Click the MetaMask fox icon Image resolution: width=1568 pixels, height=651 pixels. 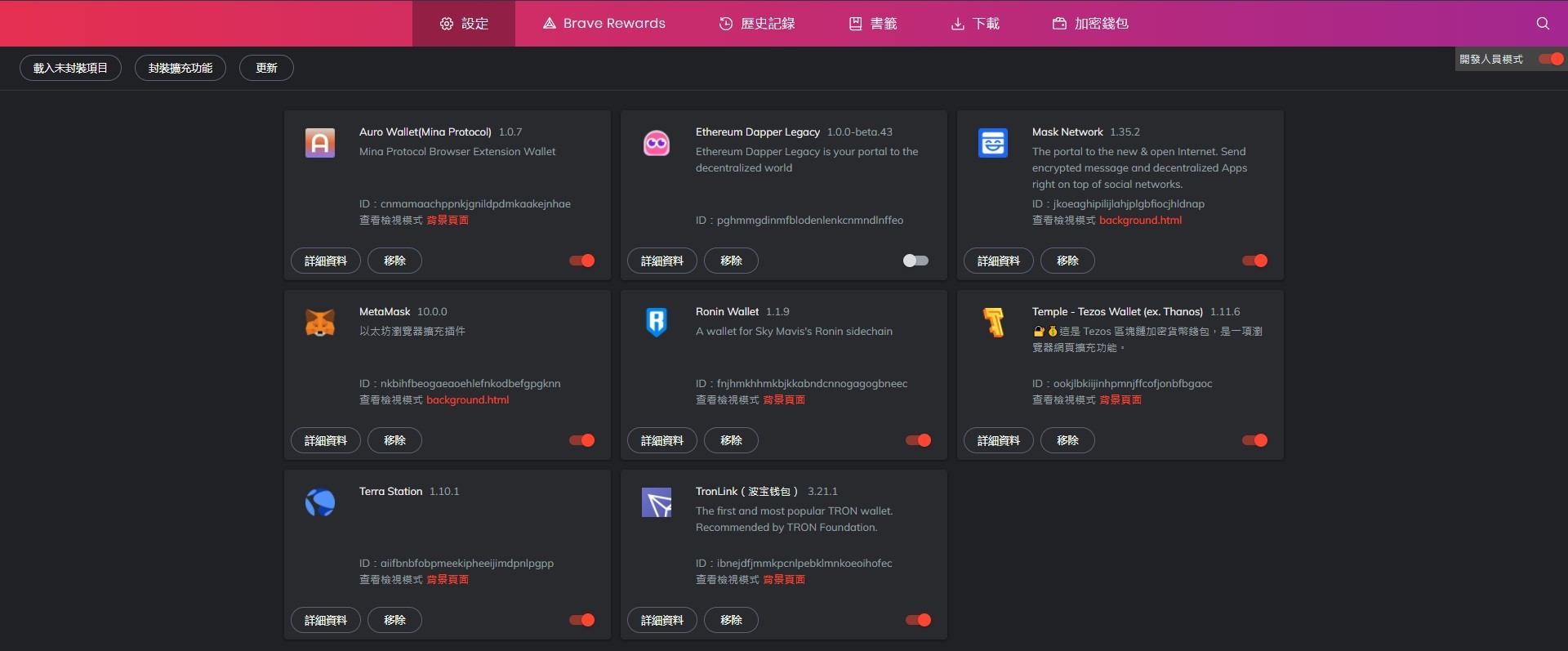320,323
